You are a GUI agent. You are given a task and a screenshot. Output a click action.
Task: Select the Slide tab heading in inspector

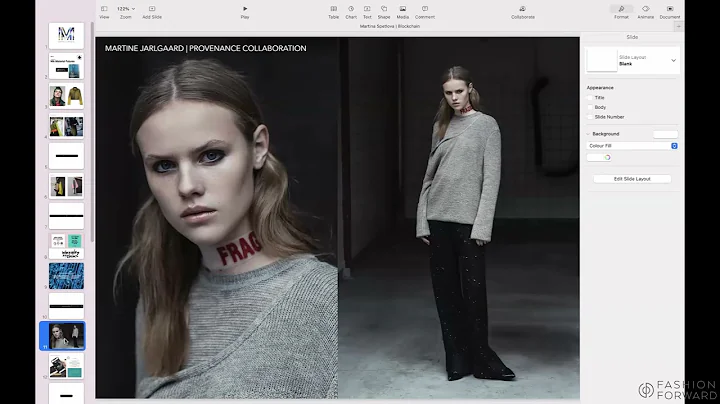632,37
